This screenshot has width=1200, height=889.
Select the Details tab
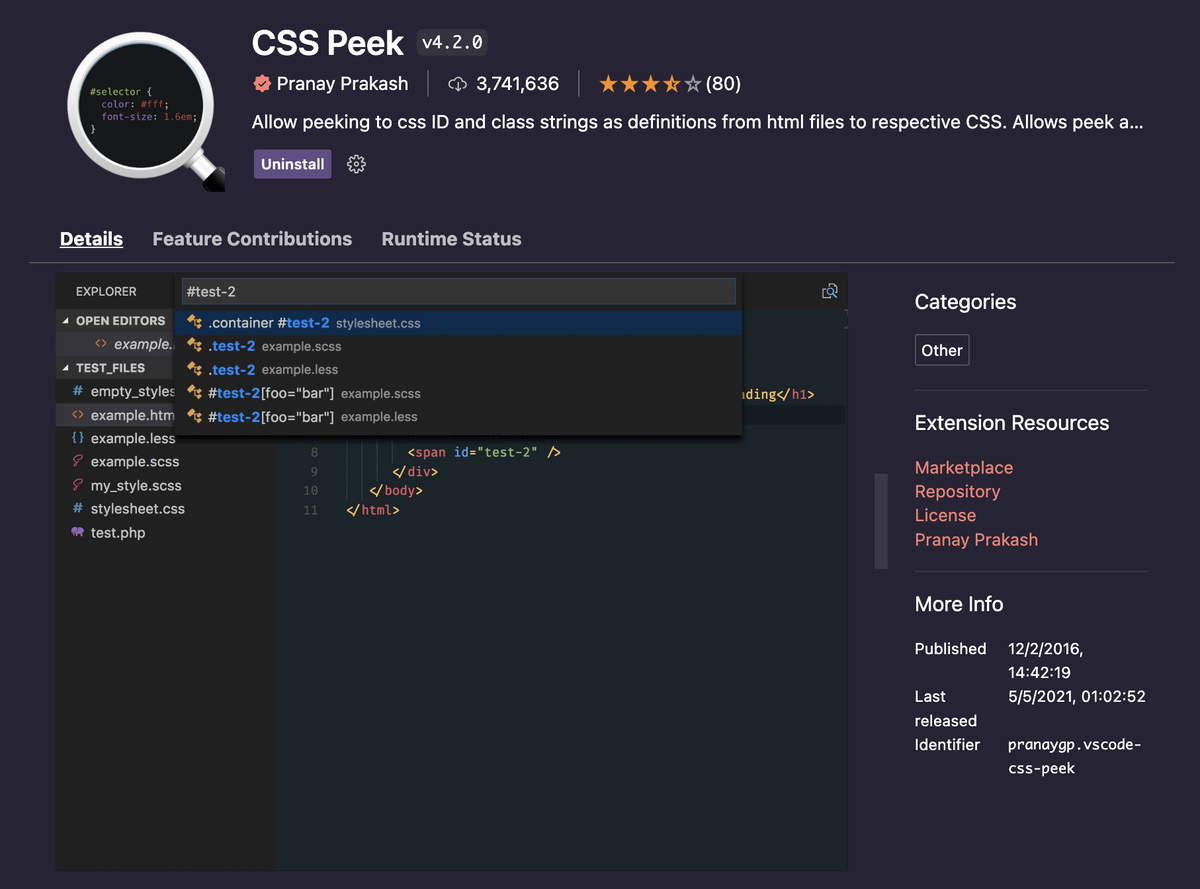pos(91,239)
